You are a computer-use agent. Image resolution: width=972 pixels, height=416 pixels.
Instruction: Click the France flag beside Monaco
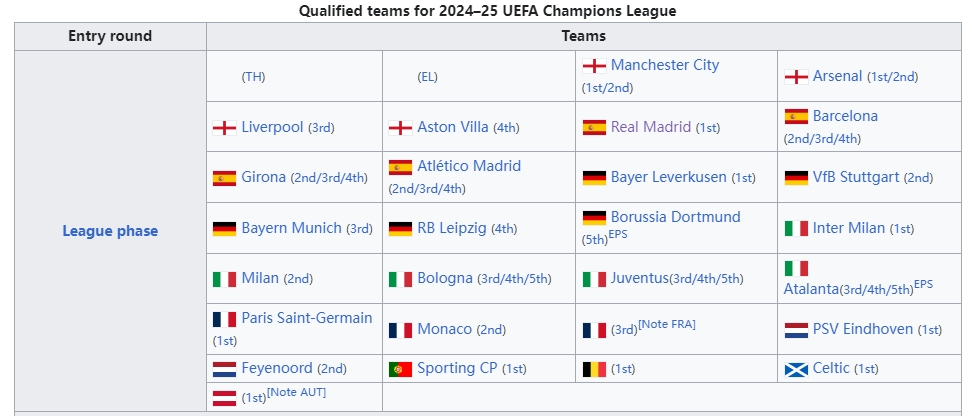(400, 330)
